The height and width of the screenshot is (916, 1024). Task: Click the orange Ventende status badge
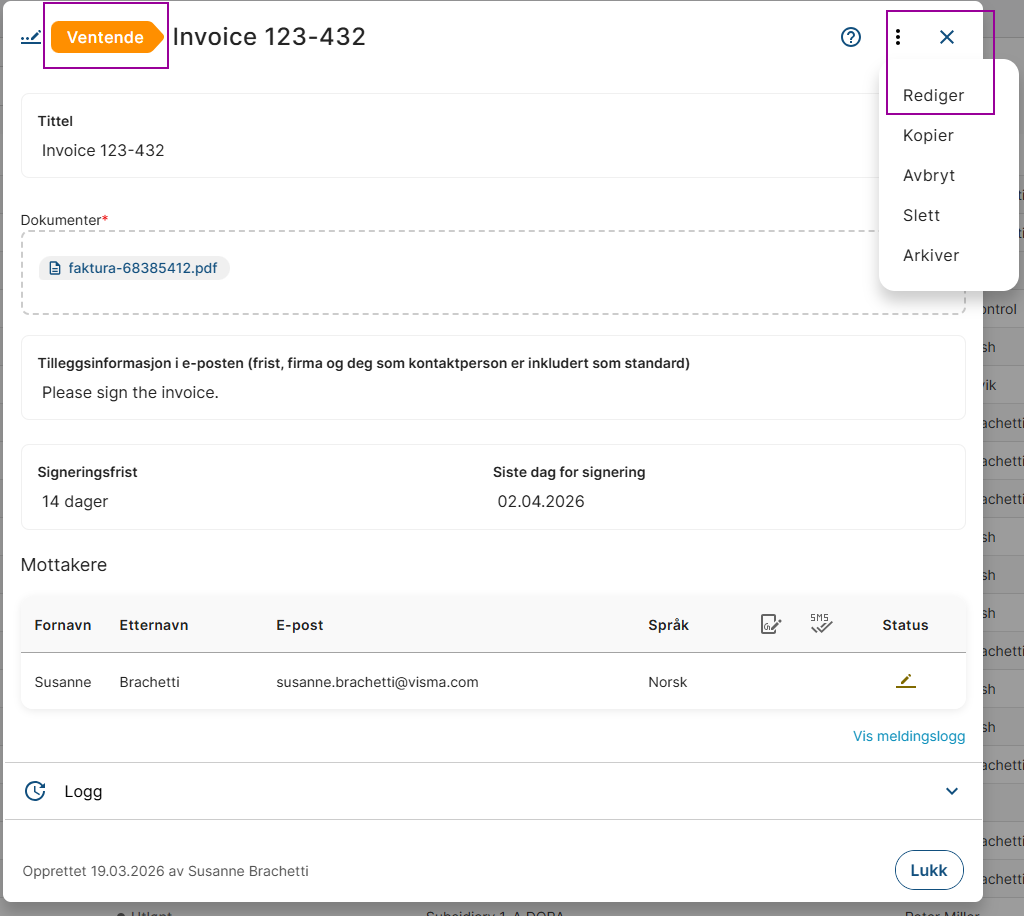point(105,38)
